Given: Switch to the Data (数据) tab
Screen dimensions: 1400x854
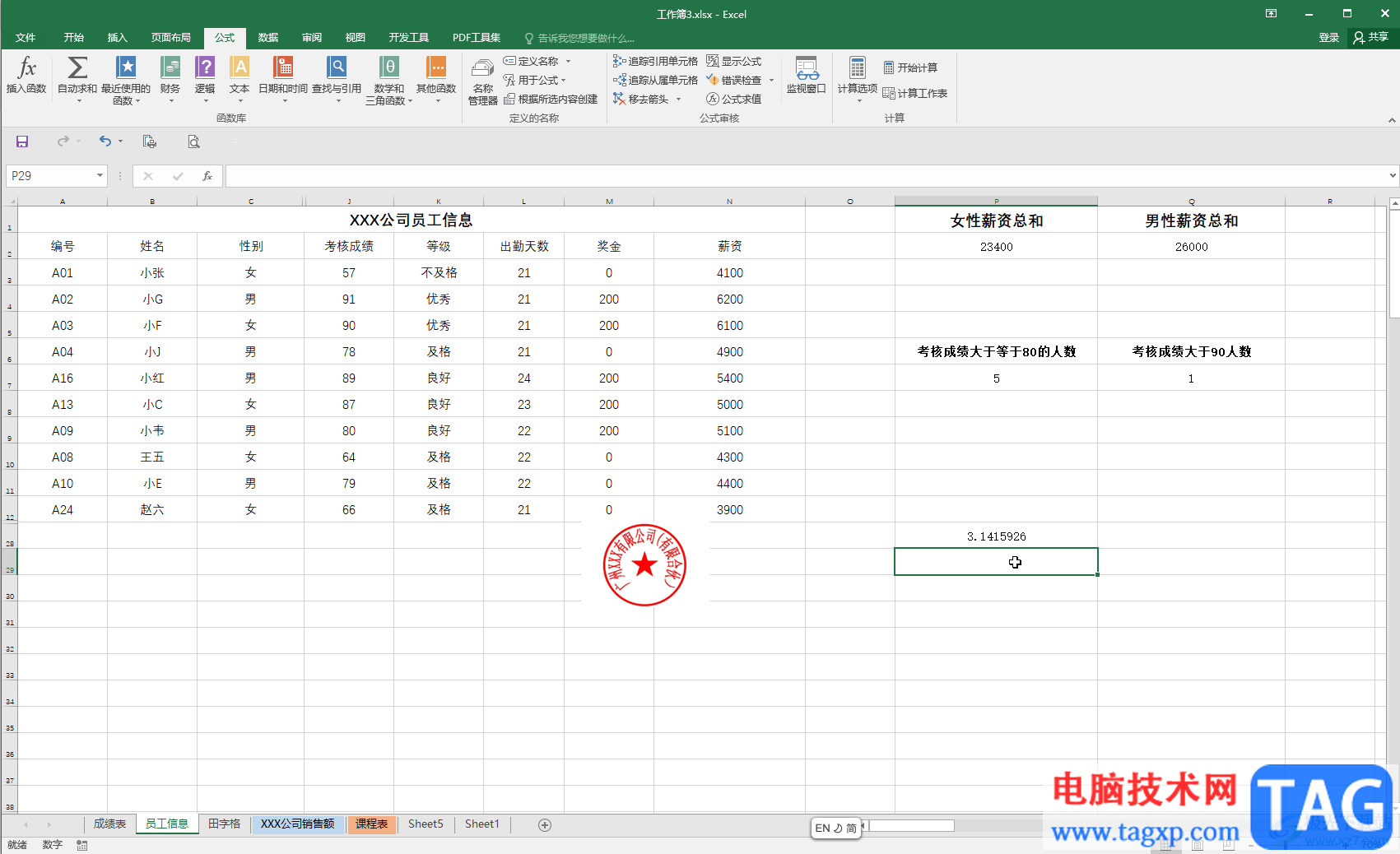Looking at the screenshot, I should (x=268, y=38).
